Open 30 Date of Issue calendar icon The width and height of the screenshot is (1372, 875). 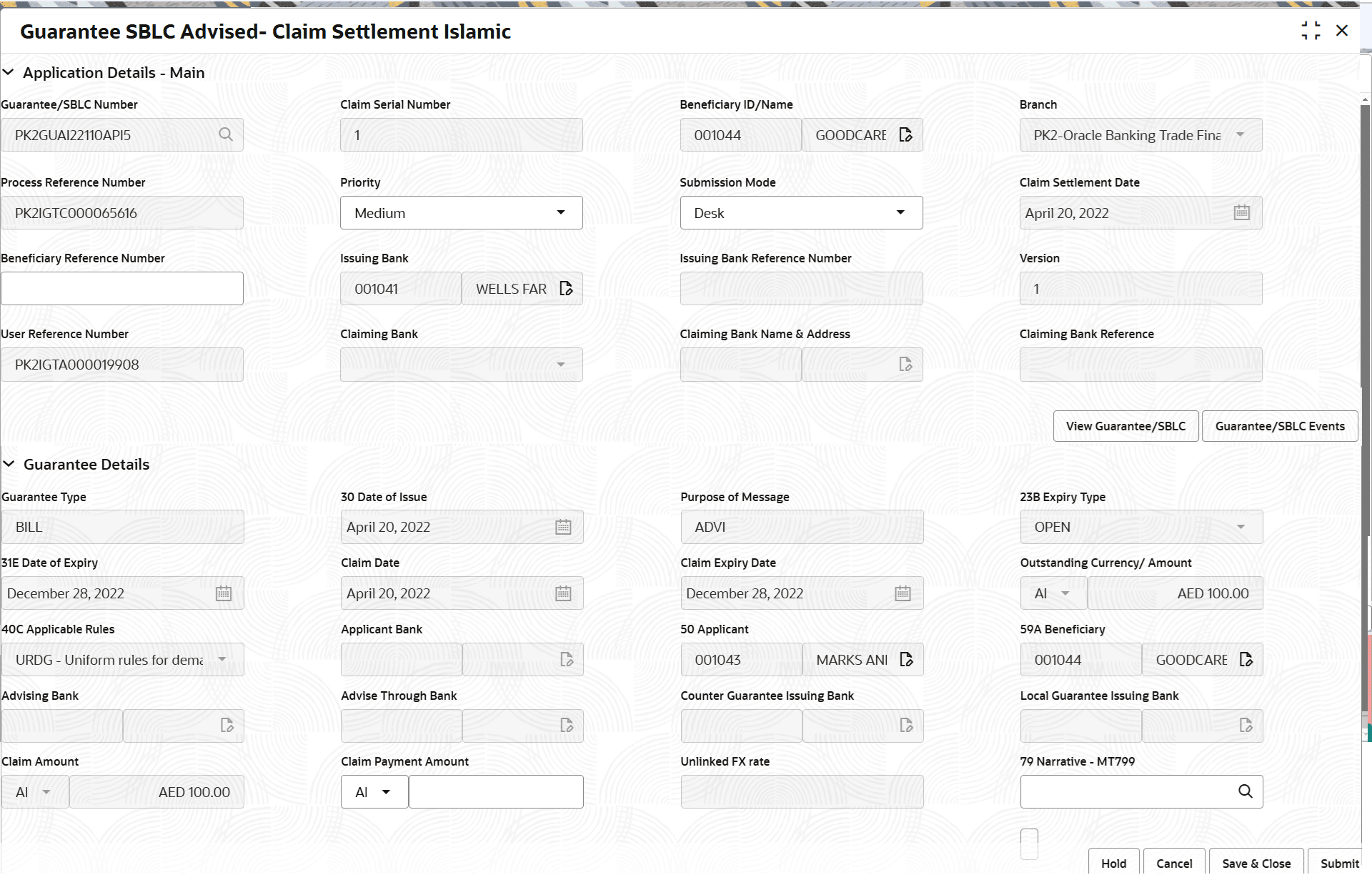pos(563,528)
